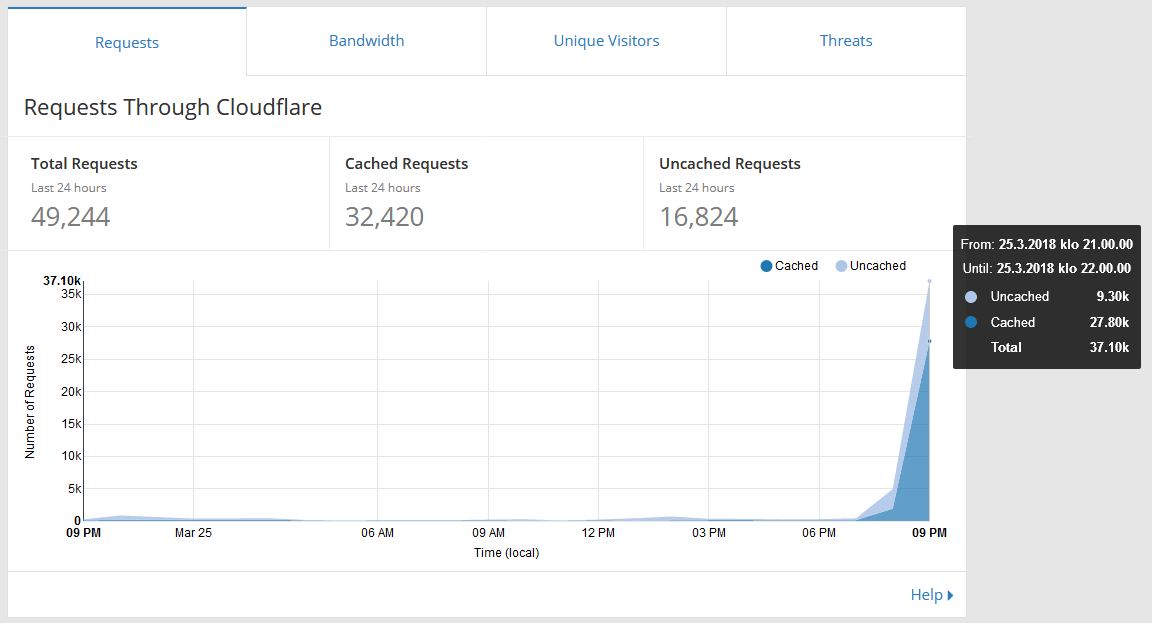Click the tooltip From date line

coord(1047,245)
